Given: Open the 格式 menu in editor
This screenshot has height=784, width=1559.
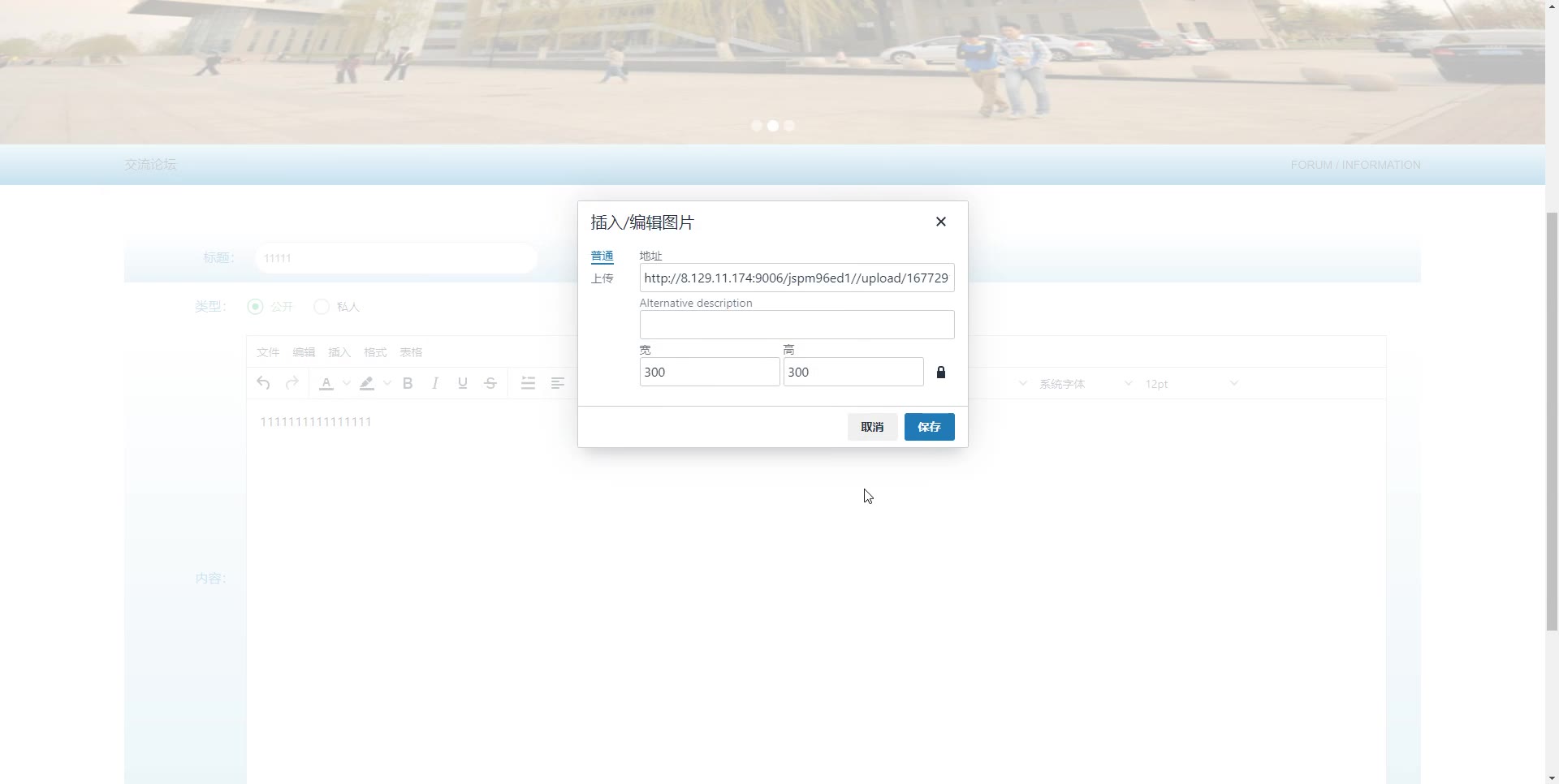Looking at the screenshot, I should click(x=375, y=352).
